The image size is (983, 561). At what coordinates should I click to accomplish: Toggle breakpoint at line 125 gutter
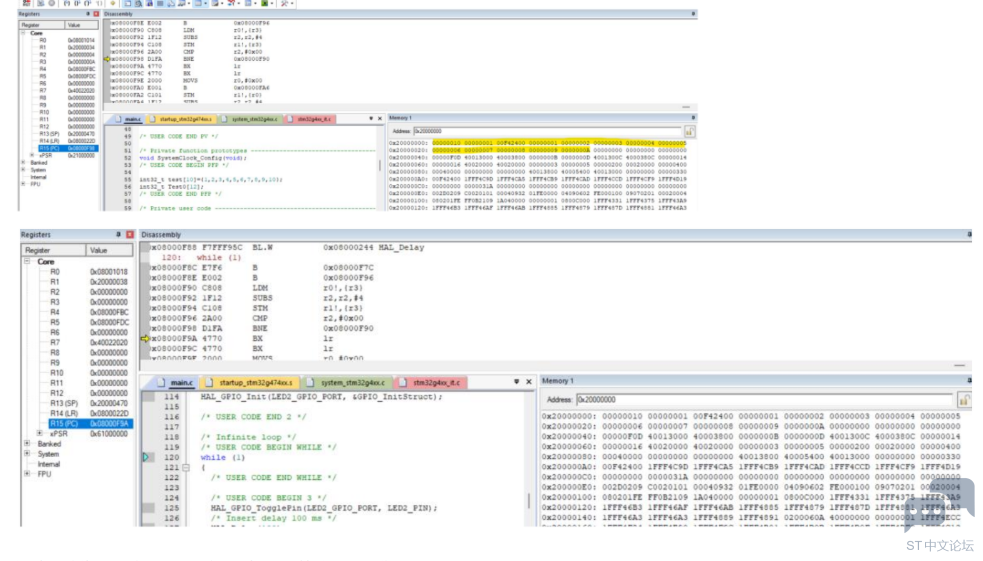[148, 508]
